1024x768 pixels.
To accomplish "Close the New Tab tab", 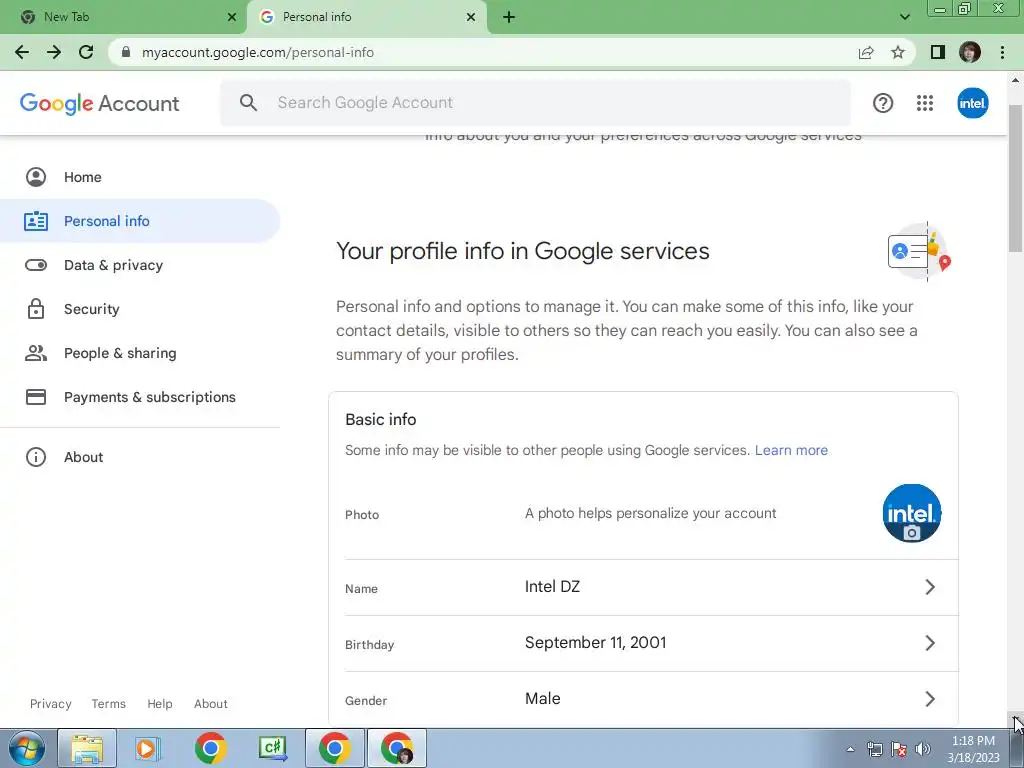I will [x=232, y=17].
